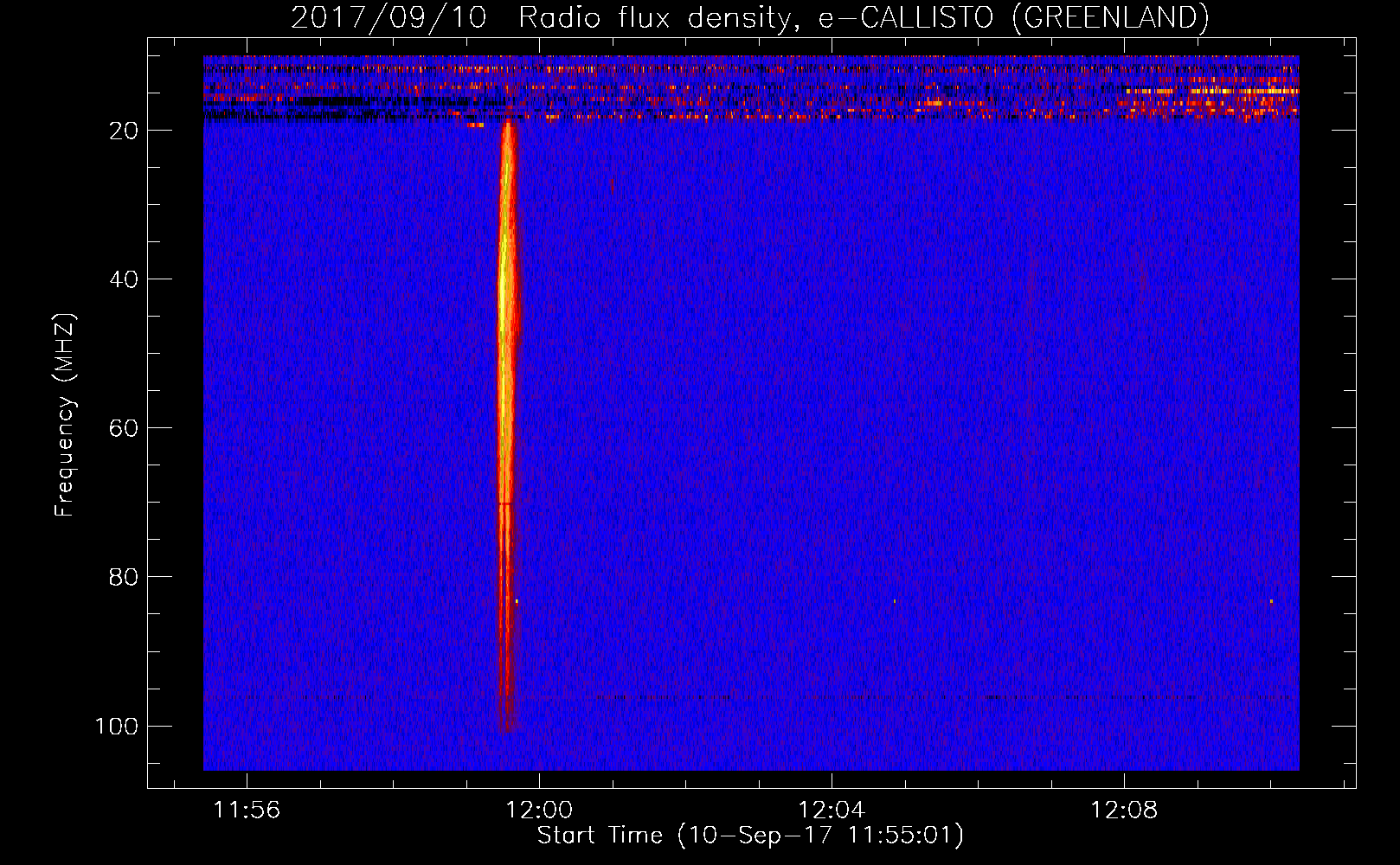This screenshot has height=865, width=1400.
Task: Click the 'Start Time (10-Sep-17 11:55:01)' axis label
Action: (x=750, y=836)
